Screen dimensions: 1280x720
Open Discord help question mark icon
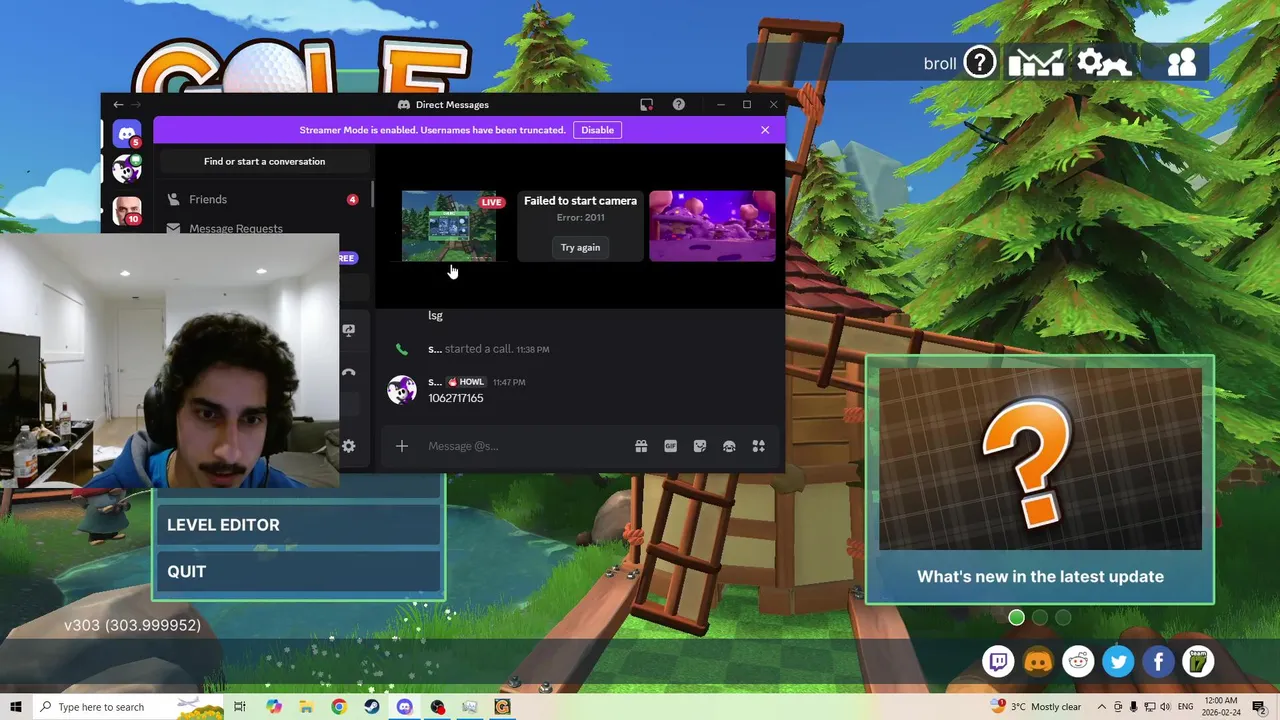679,104
